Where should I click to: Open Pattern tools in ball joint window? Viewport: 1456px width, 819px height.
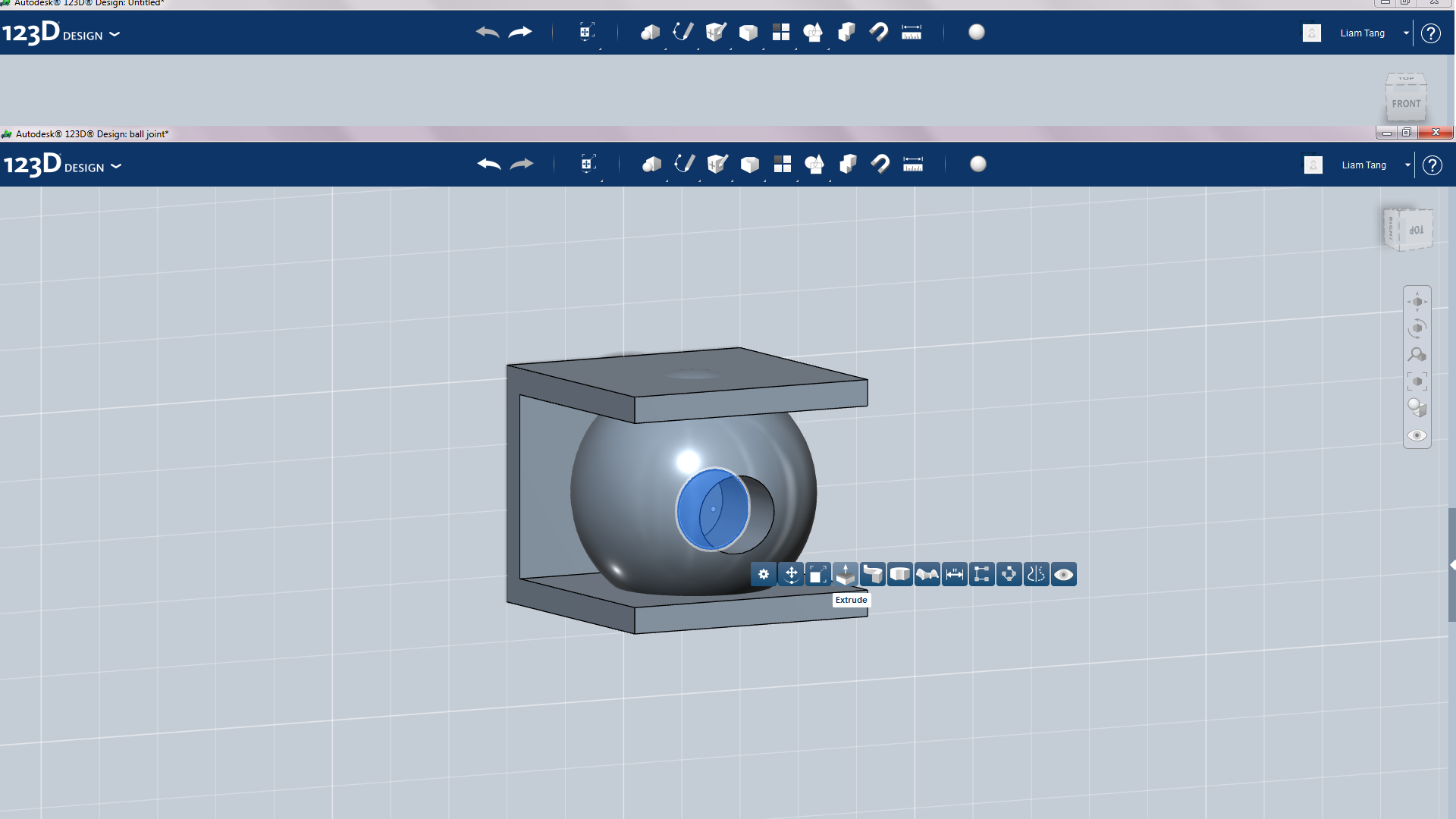[782, 165]
